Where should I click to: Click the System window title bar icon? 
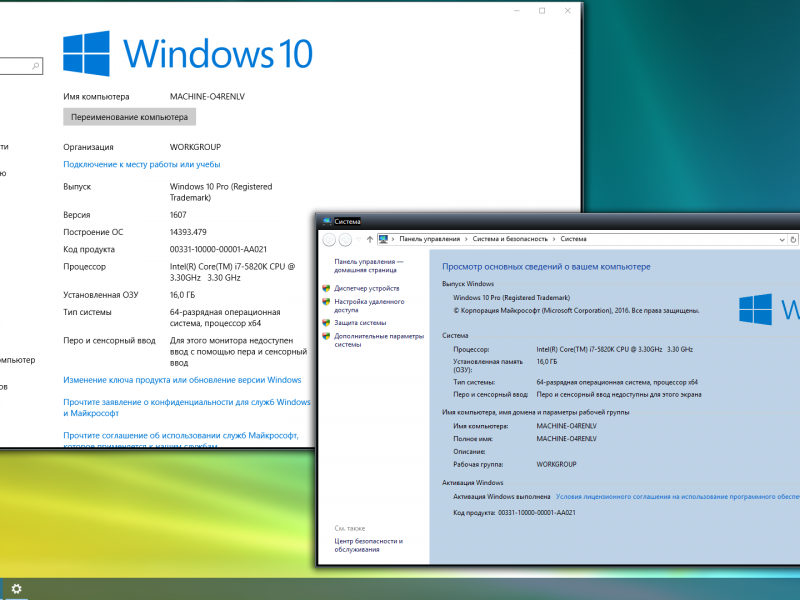327,221
